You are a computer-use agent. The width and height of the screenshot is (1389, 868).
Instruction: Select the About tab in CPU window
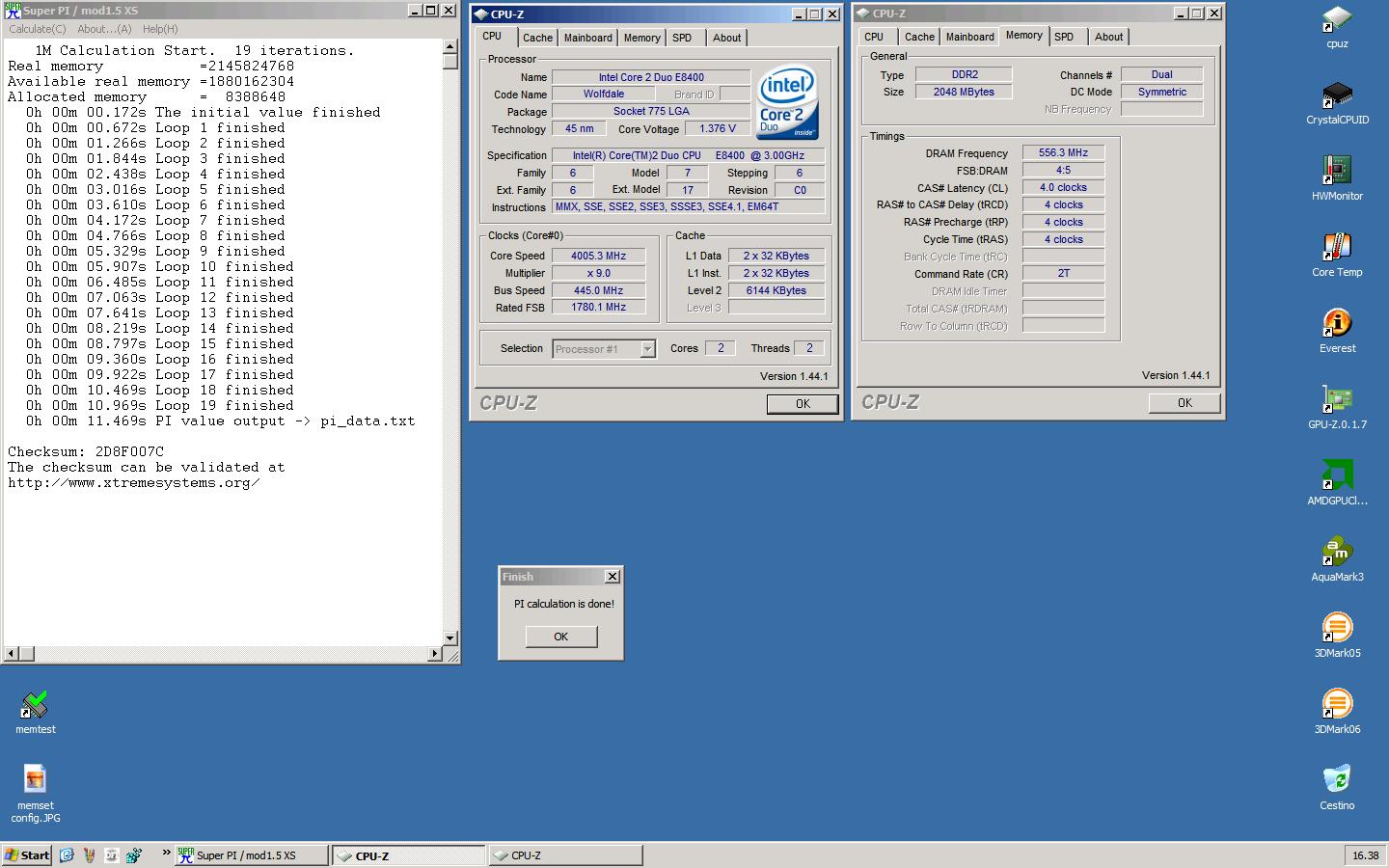(x=727, y=38)
